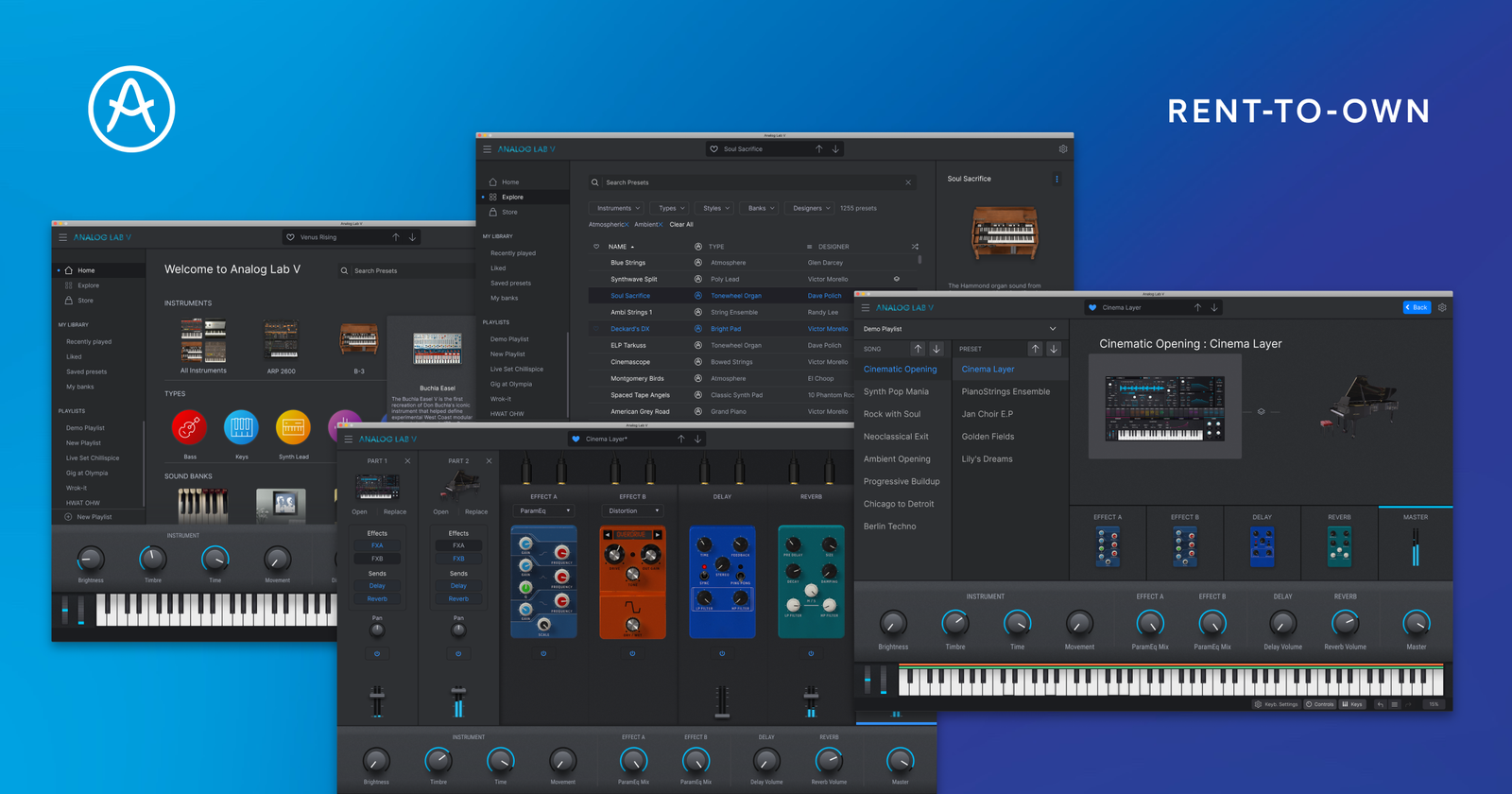Remove Part 2 with its X icon
Viewport: 1512px width, 794px height.
click(489, 461)
